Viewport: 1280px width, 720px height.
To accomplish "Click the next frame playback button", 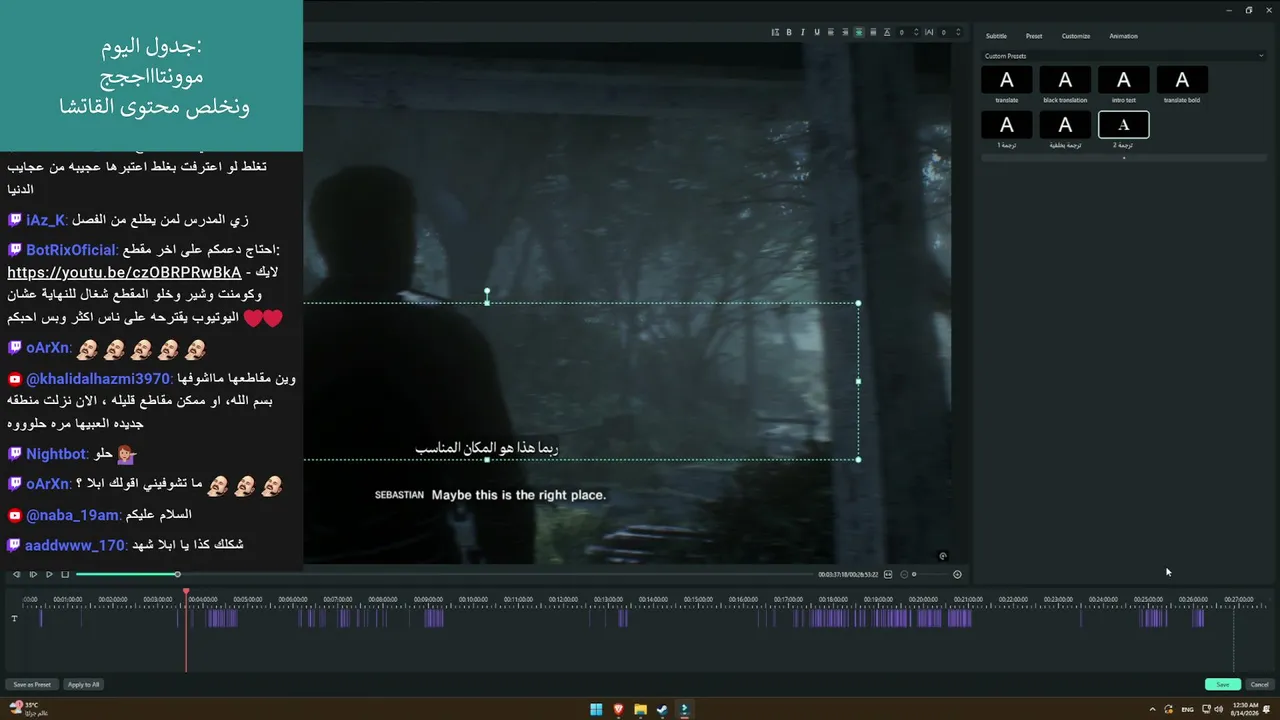I will [x=33, y=574].
